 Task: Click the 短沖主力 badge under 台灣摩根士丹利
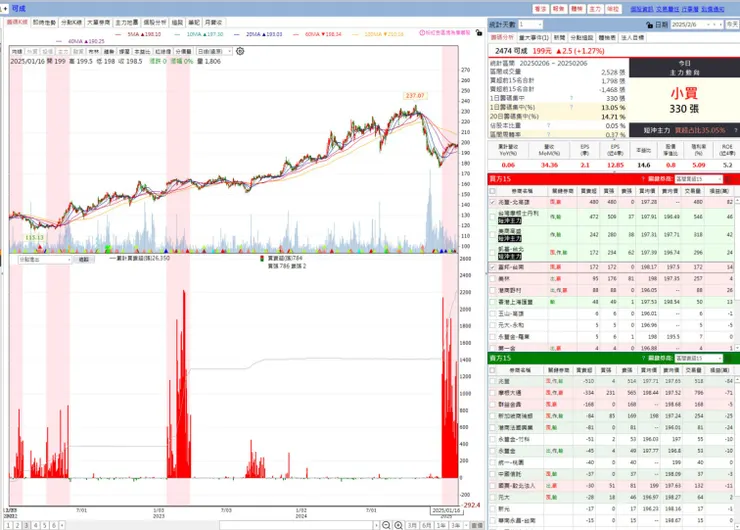point(510,221)
